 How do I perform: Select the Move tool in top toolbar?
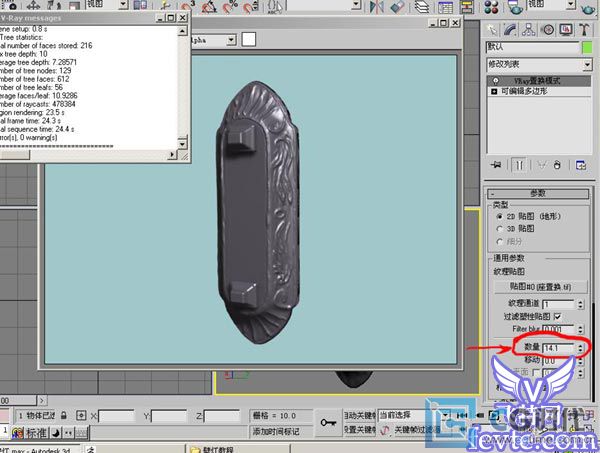click(x=33, y=5)
